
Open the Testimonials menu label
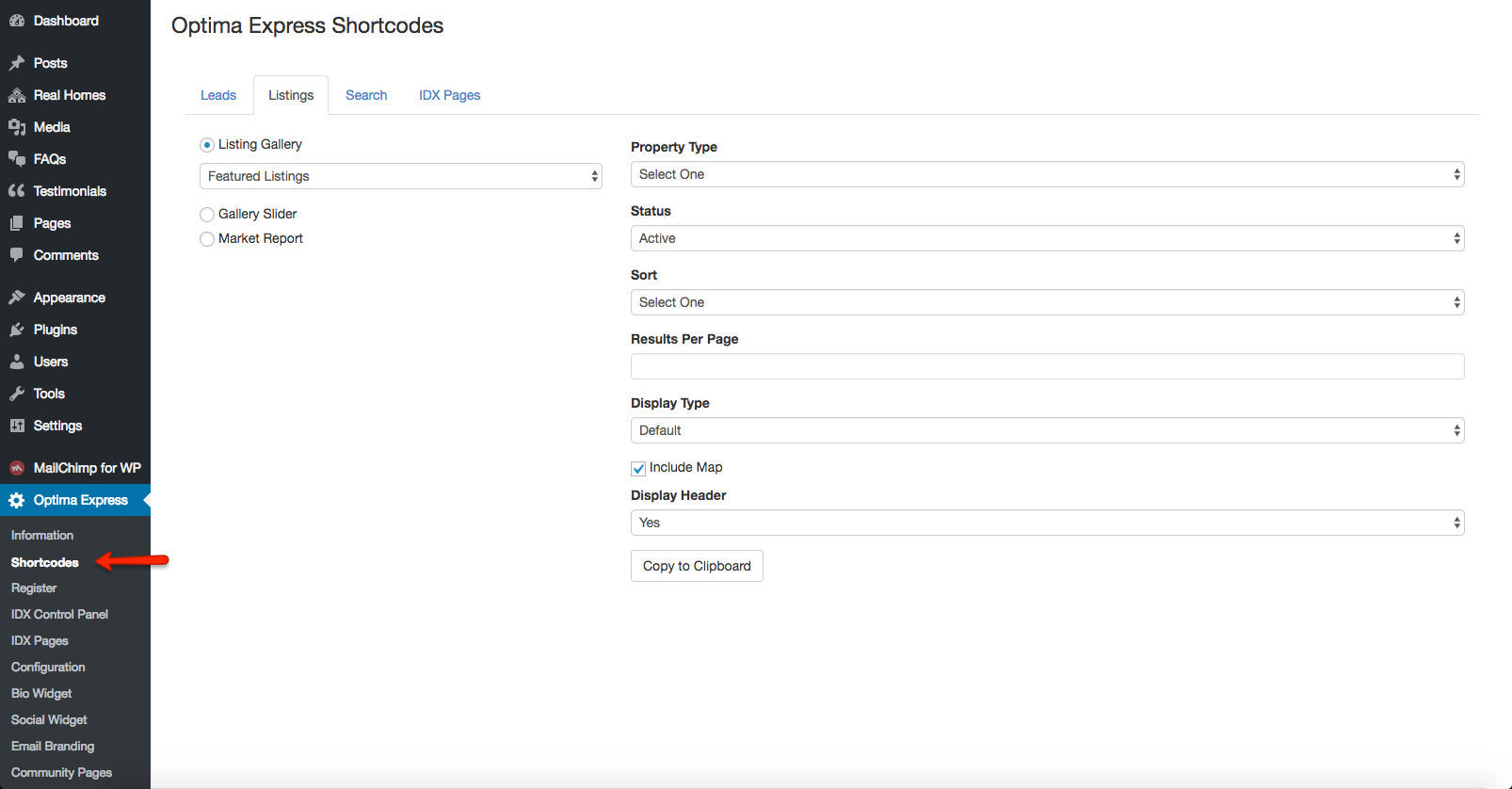coord(70,191)
